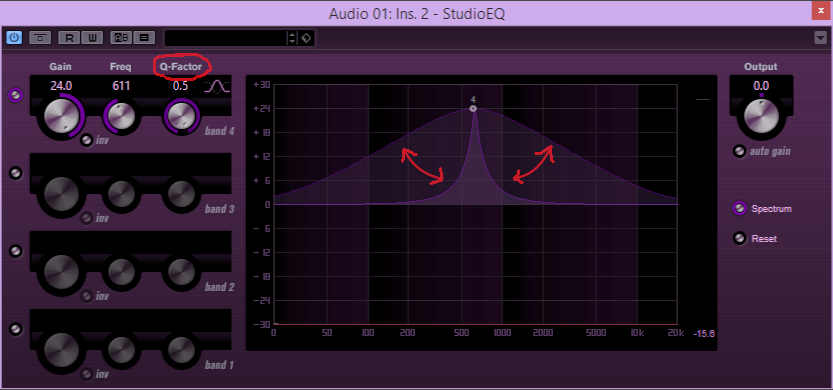This screenshot has width=833, height=390.
Task: Click the band 4 gain value 24.0
Action: (x=61, y=86)
